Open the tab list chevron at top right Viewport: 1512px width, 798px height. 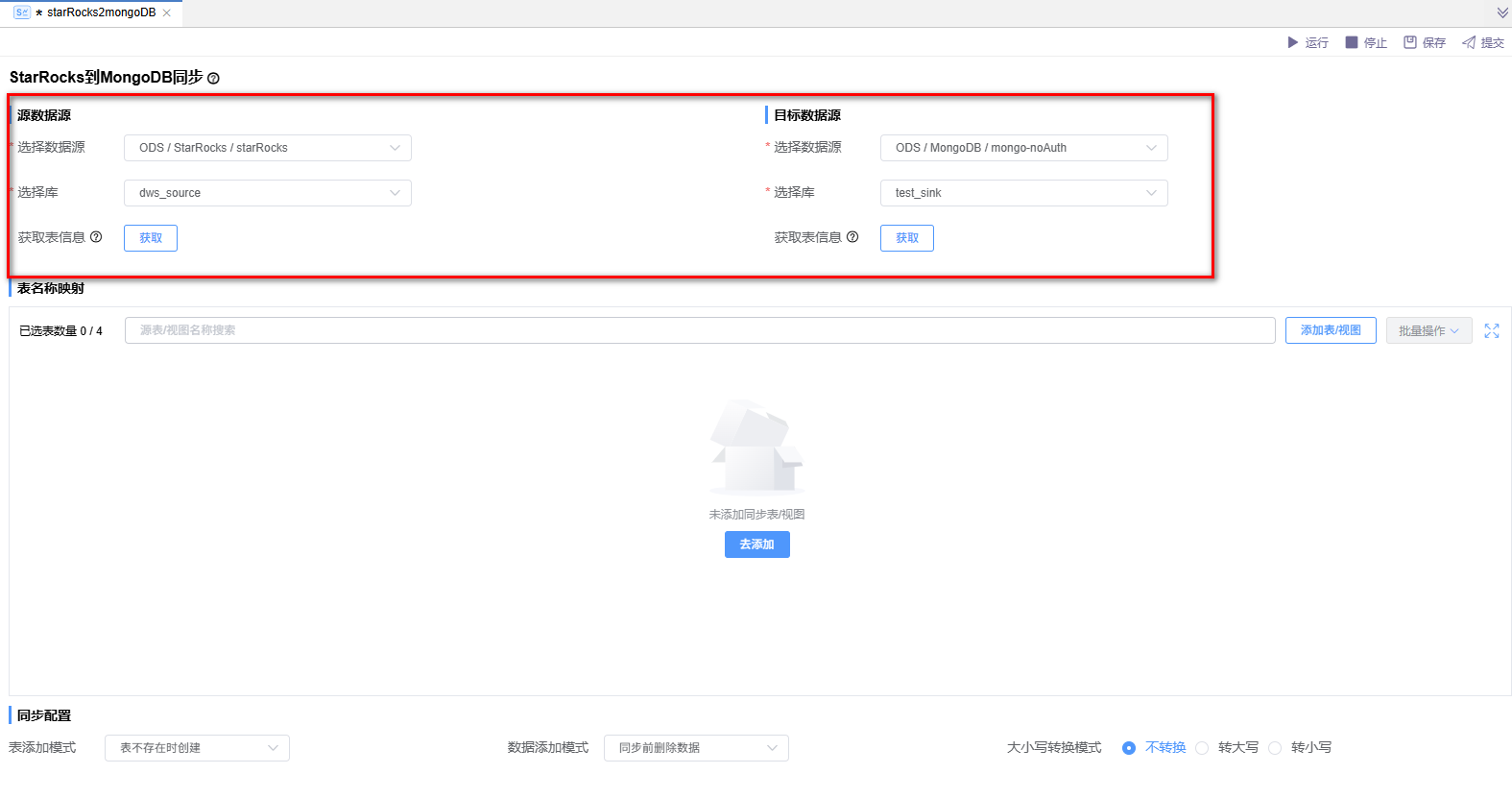pyautogui.click(x=1502, y=12)
